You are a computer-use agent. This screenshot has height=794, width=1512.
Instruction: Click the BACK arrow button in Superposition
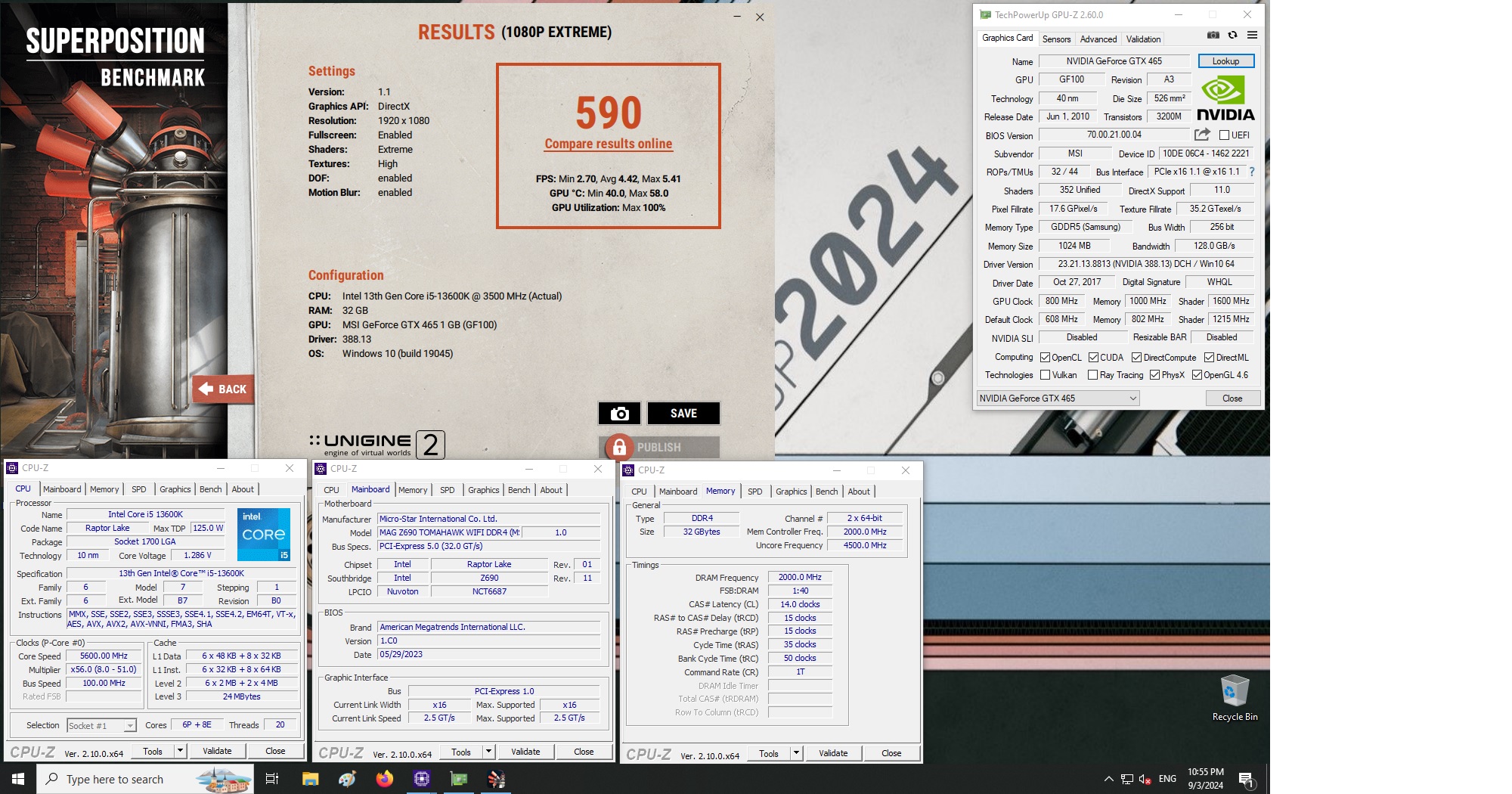(x=222, y=389)
